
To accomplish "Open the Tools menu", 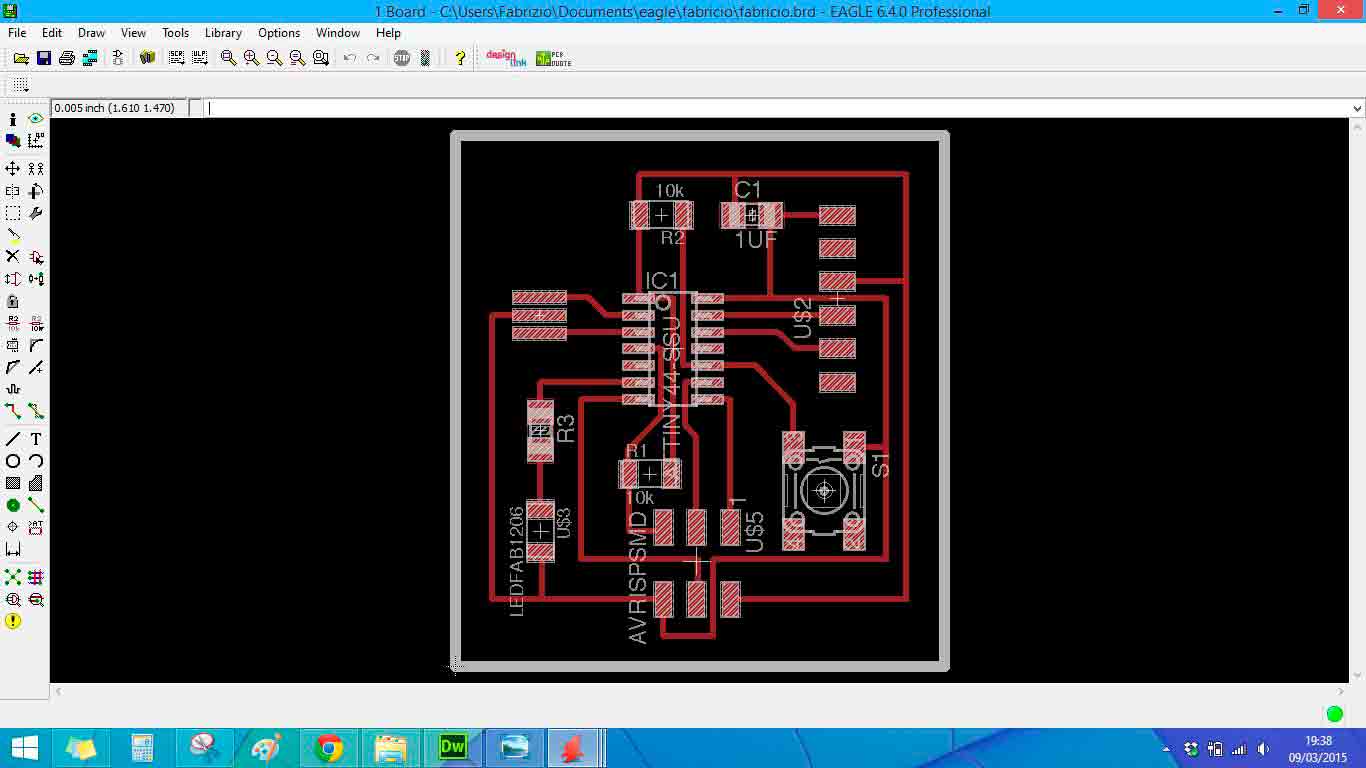I will [176, 33].
